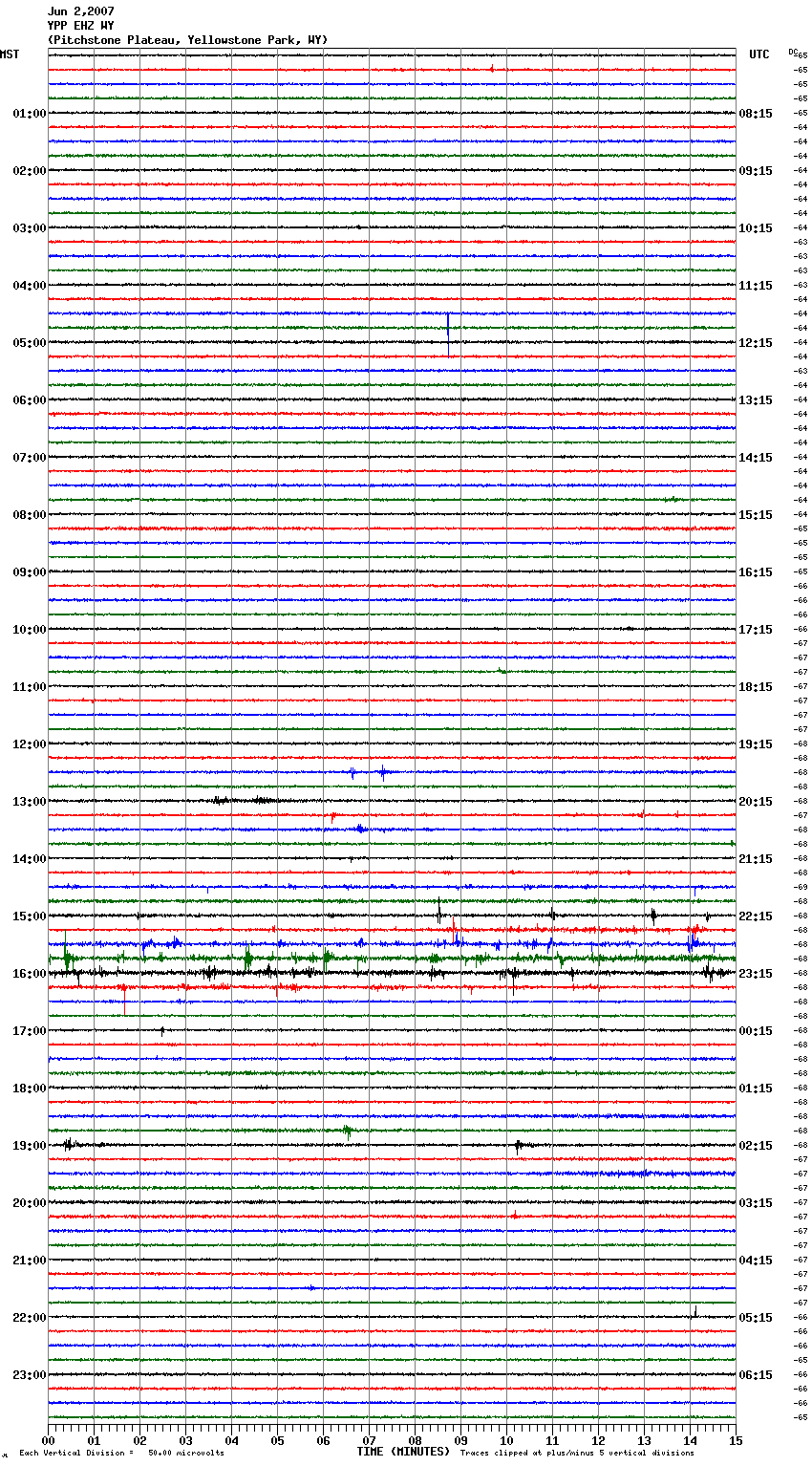Click the '12:15' UTC time label
The height and width of the screenshot is (1466, 812).
[x=756, y=343]
